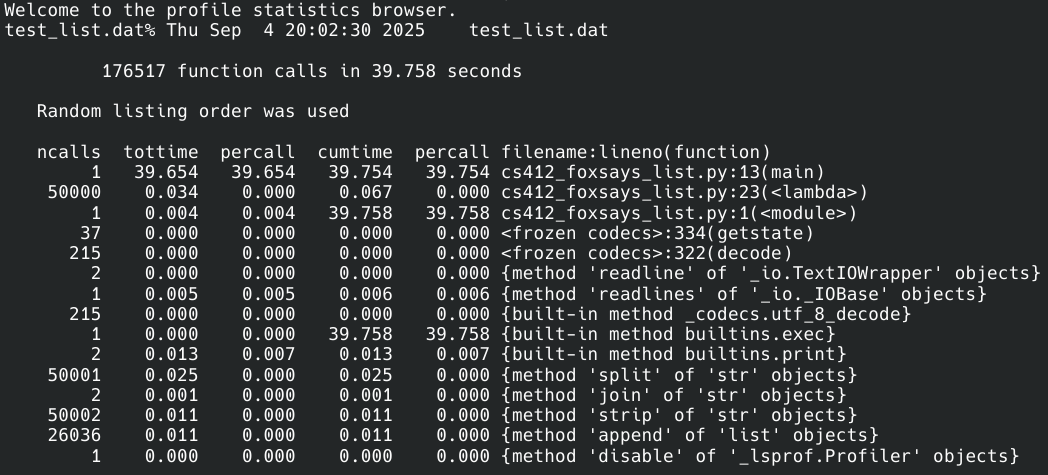Click the 'append' of 'list' objects line
The height and width of the screenshot is (475, 1048).
tap(690, 435)
